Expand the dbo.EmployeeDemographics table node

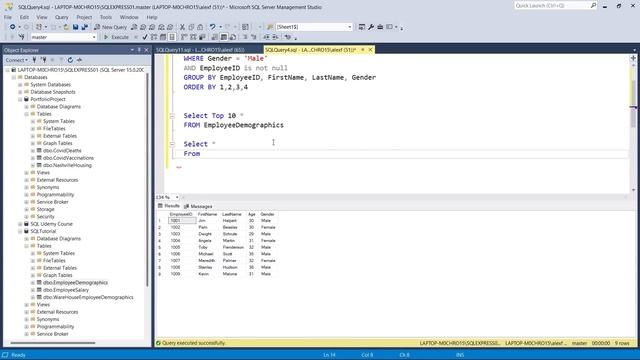click(33, 283)
